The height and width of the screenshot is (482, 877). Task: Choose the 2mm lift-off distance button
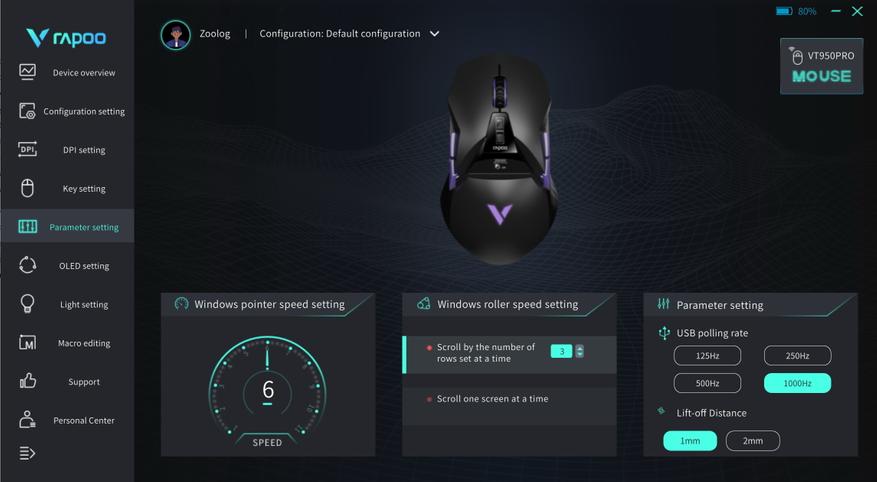[752, 441]
